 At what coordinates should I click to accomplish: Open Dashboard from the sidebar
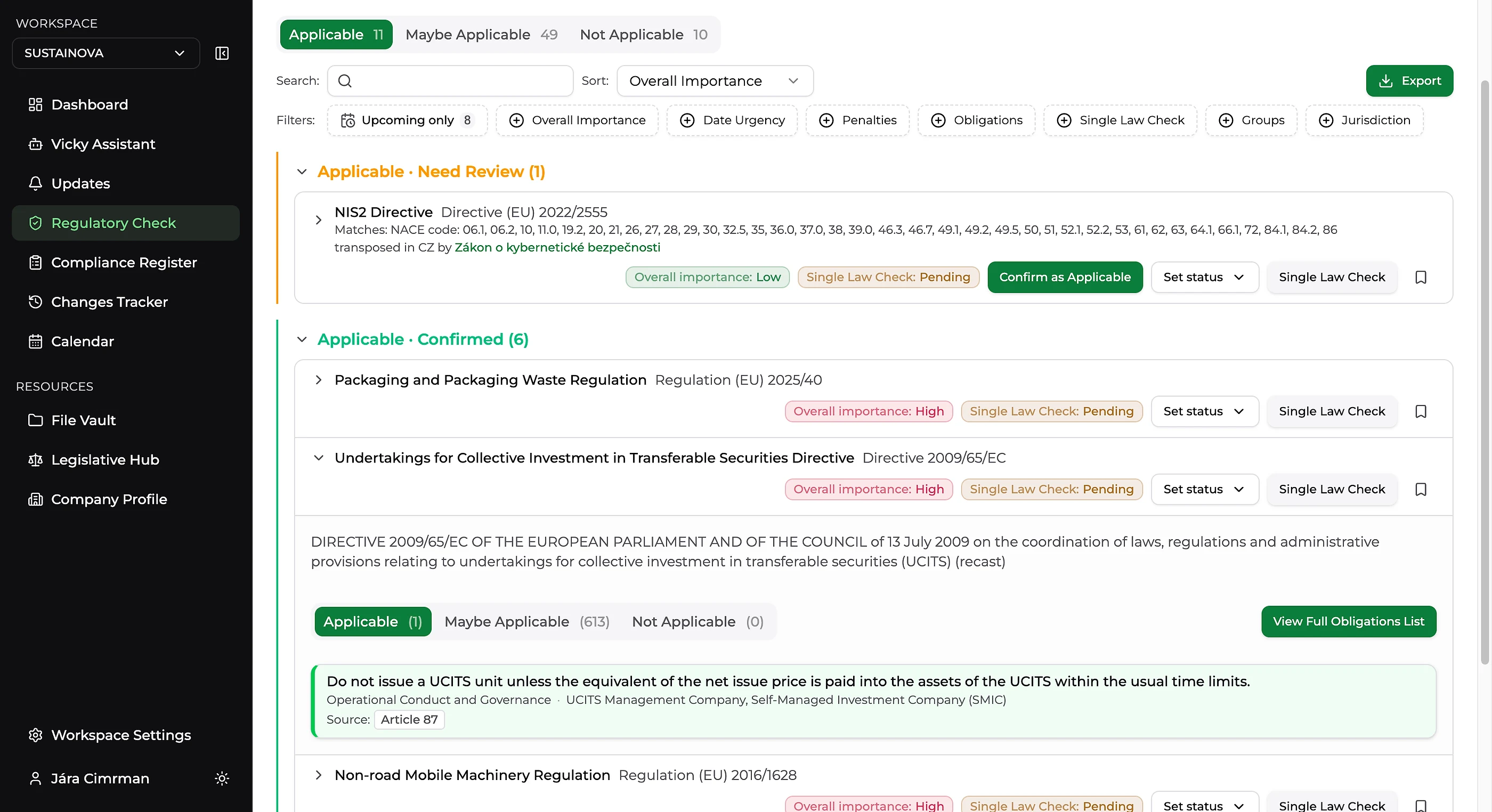coord(126,105)
